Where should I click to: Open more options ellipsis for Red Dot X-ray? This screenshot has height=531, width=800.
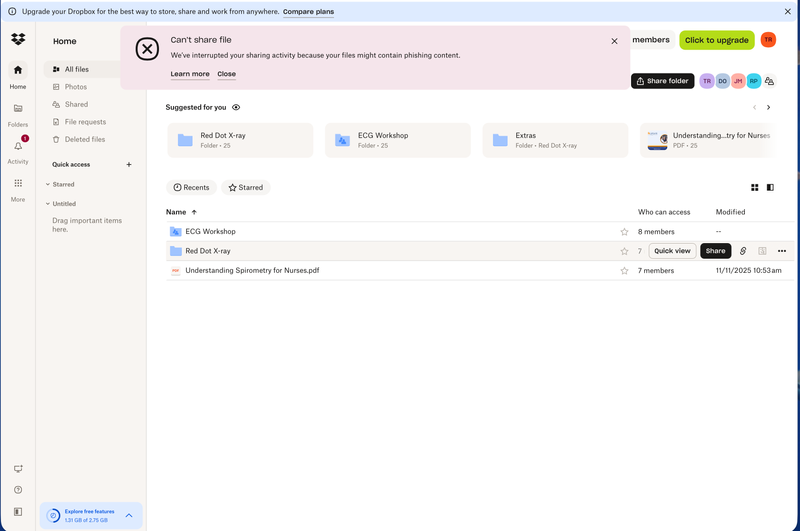pos(782,251)
